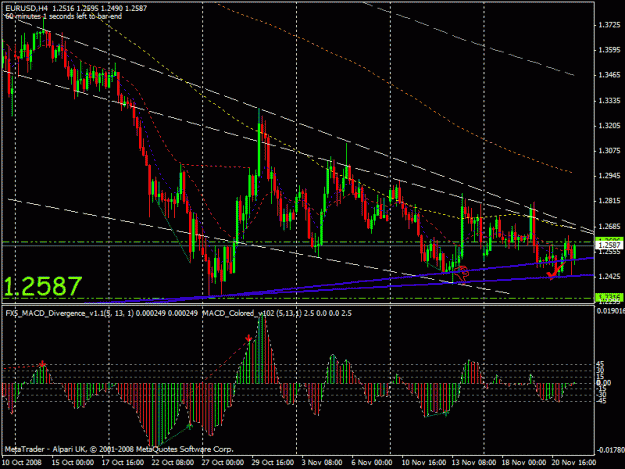The width and height of the screenshot is (625, 469).
Task: Click the 1.3205 price axis label
Action: click(x=609, y=126)
